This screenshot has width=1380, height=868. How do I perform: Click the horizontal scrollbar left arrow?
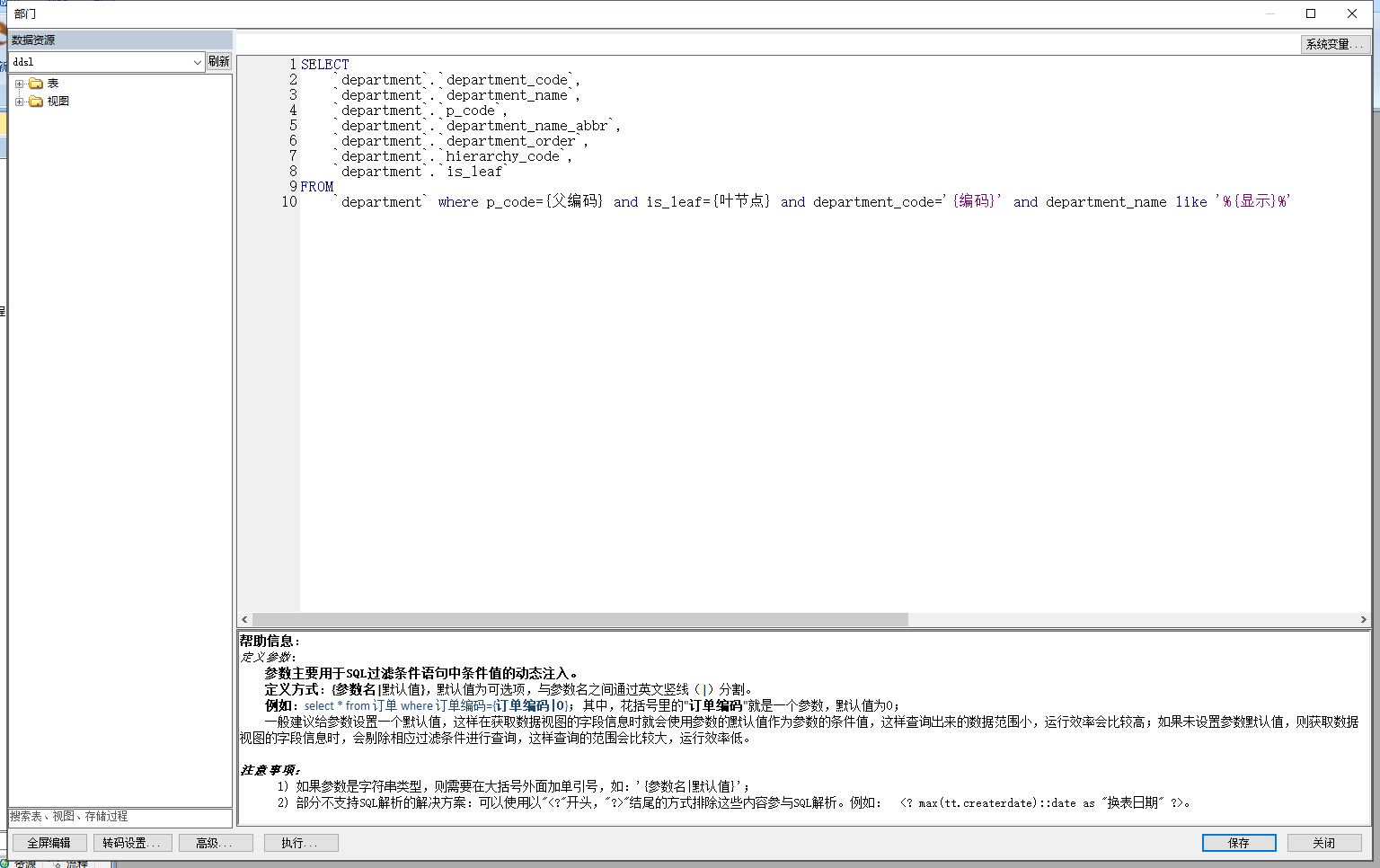point(244,620)
